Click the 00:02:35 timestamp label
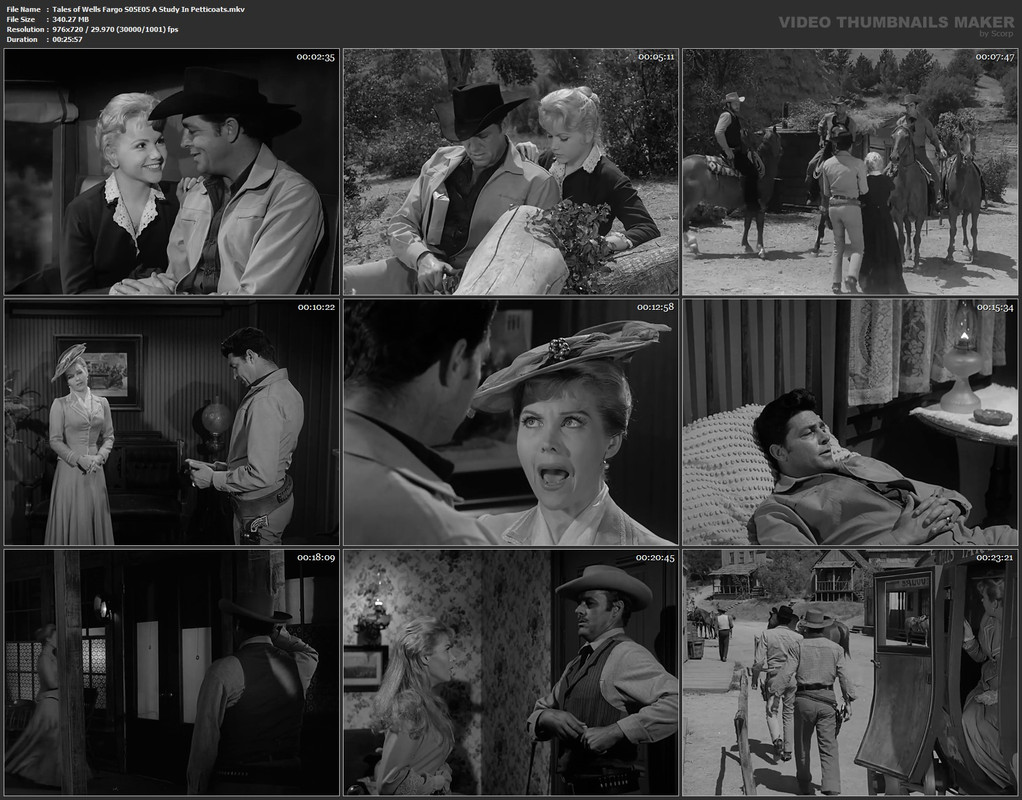1022x800 pixels. tap(315, 57)
